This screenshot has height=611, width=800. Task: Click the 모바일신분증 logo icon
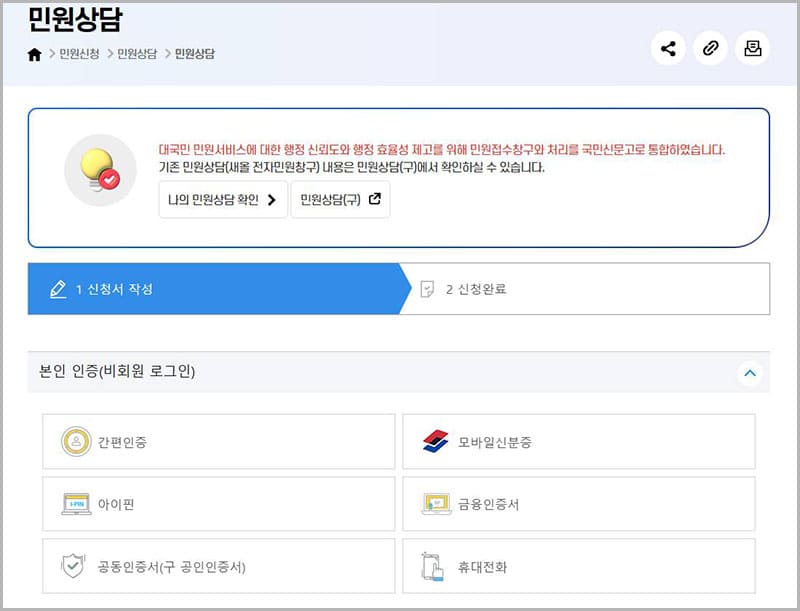436,441
